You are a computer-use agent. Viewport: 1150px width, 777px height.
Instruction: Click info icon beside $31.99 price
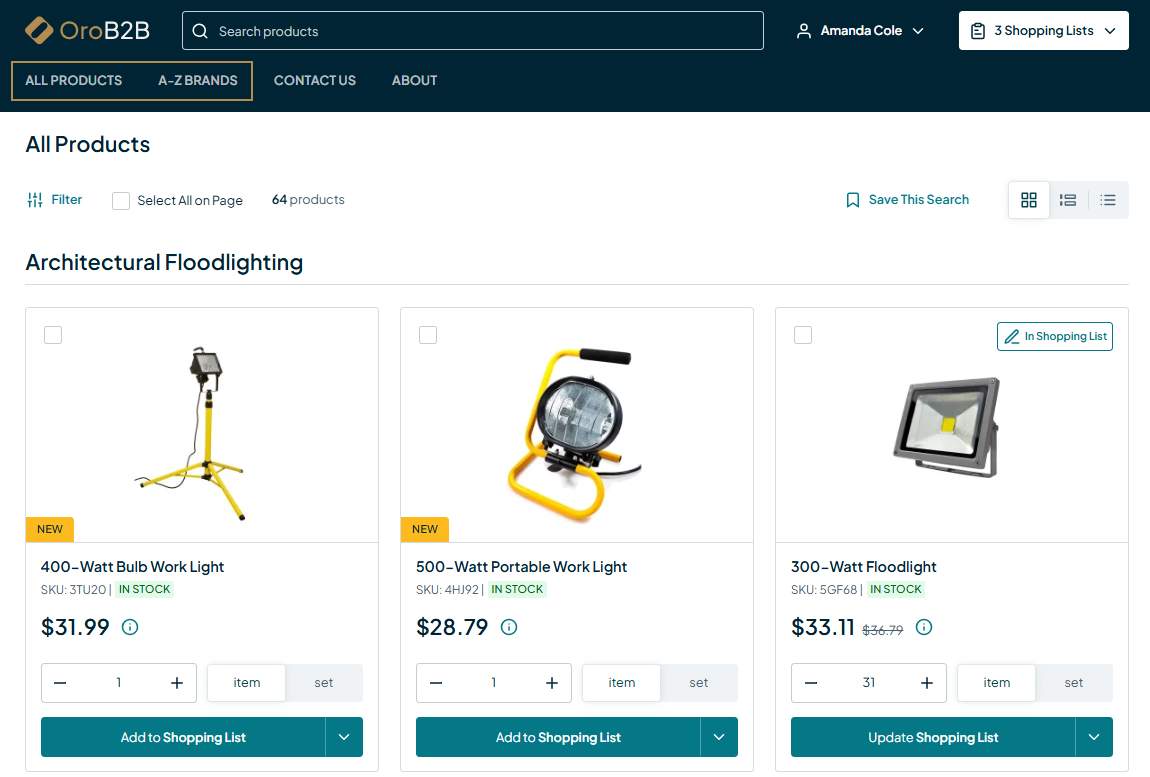(130, 627)
